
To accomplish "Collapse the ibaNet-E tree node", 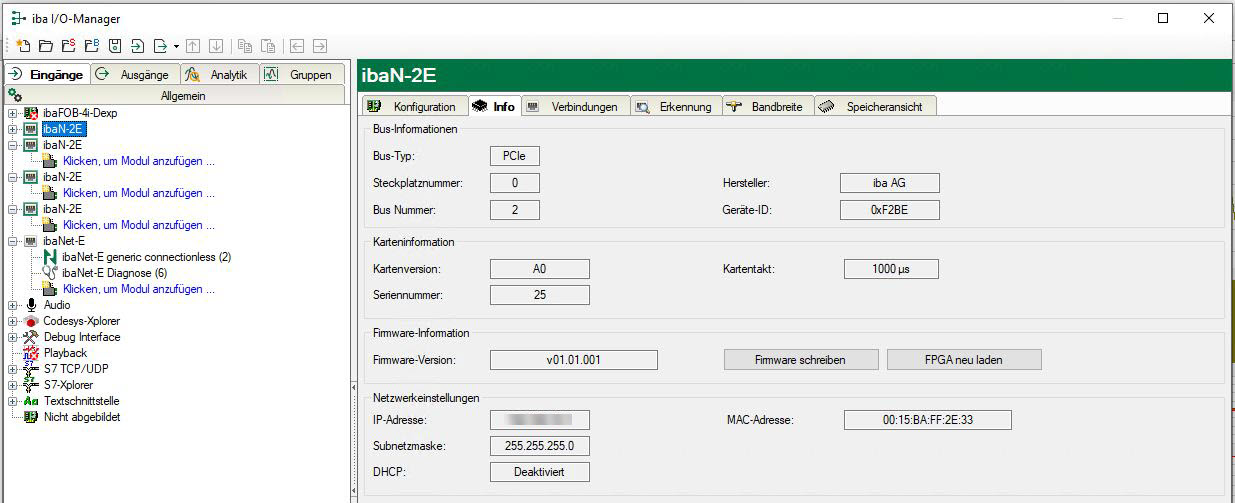I will tap(12, 241).
